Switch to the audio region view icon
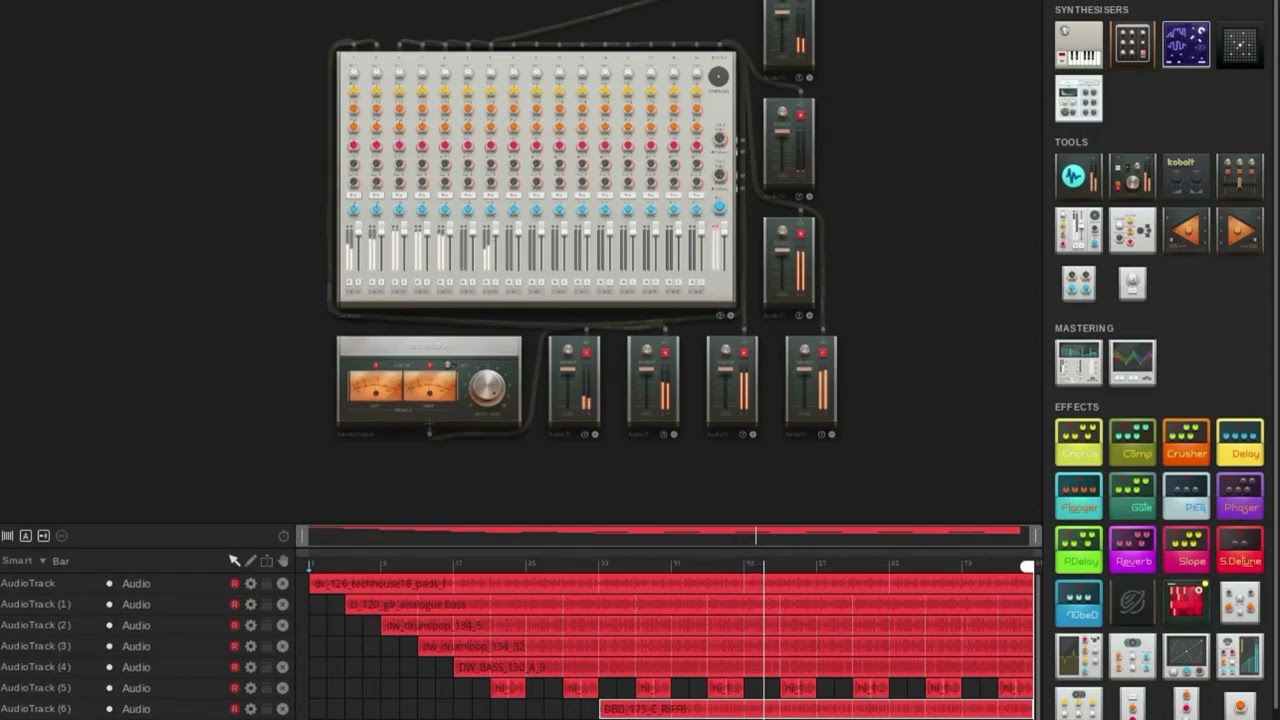 pyautogui.click(x=43, y=536)
